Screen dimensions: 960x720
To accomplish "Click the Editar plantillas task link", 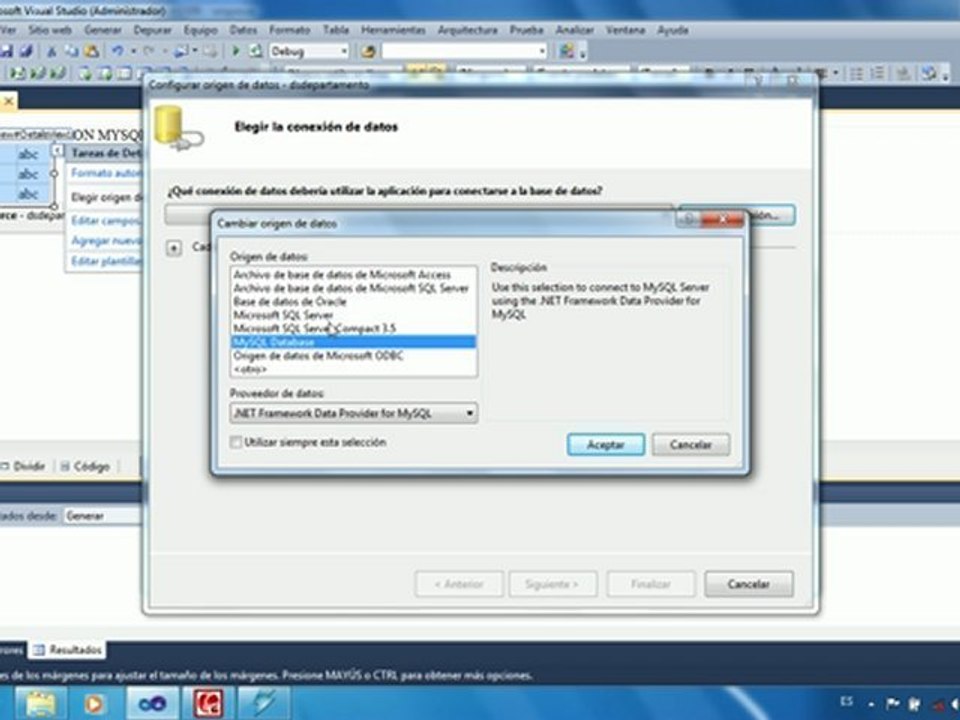I will point(106,261).
